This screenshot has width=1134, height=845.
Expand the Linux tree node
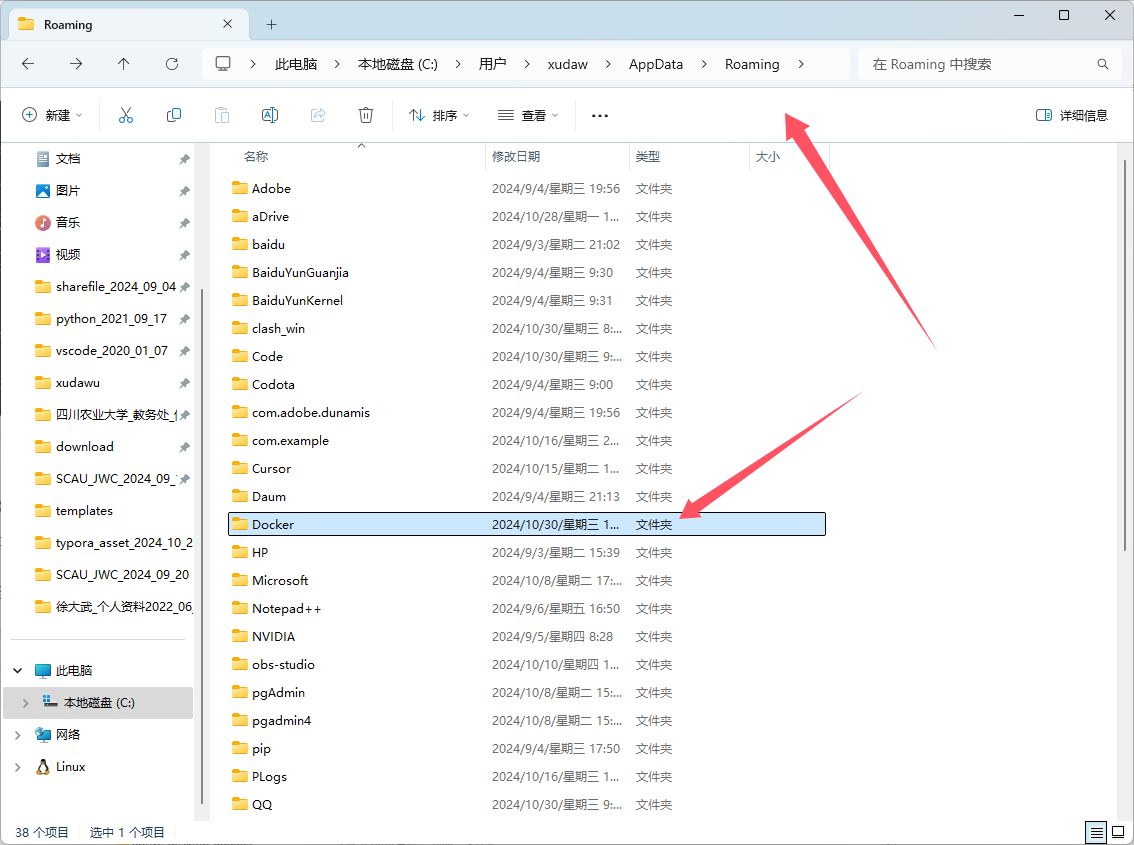click(x=18, y=767)
